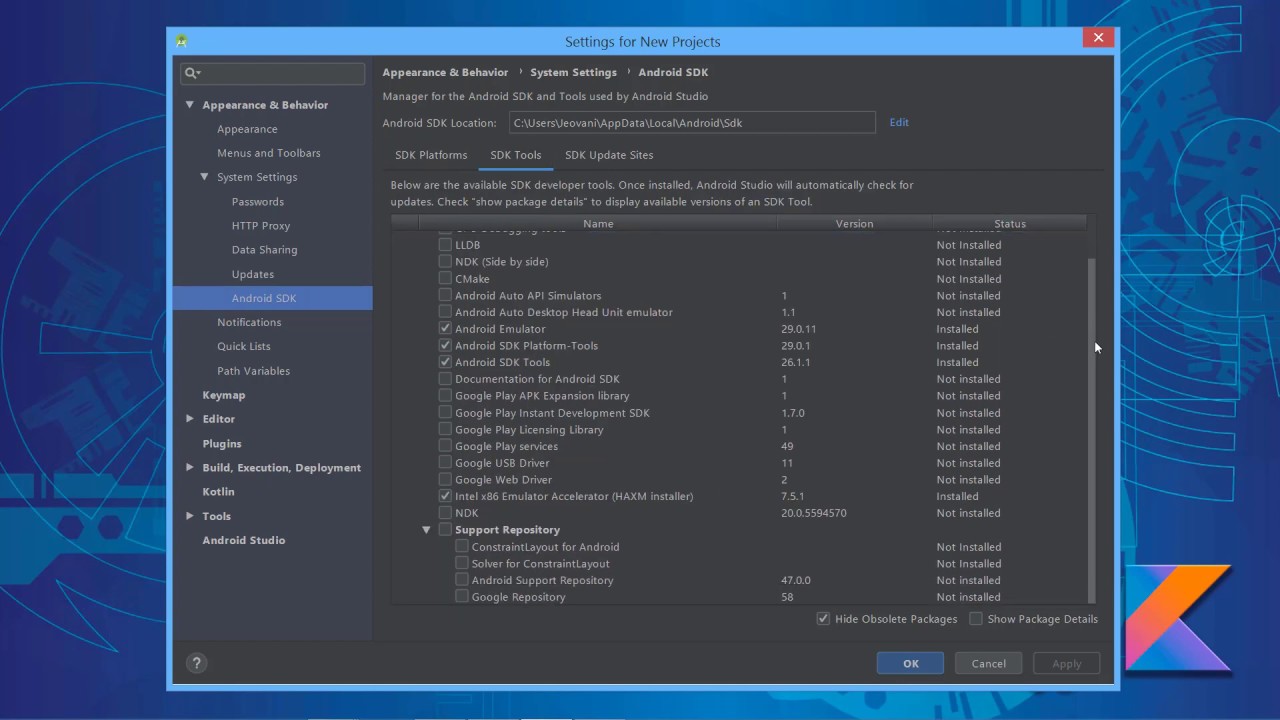Screen dimensions: 1280x720
Task: Click the help question mark icon
Action: [197, 663]
